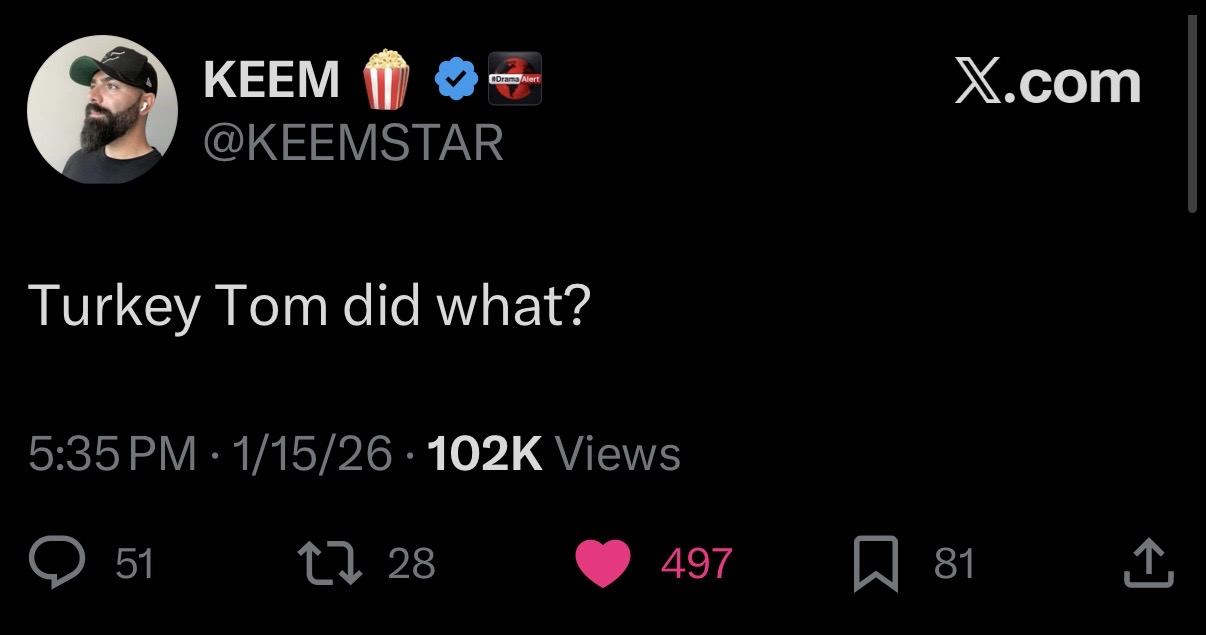This screenshot has width=1206, height=635.
Task: Click the 28 reposts count
Action: point(411,563)
